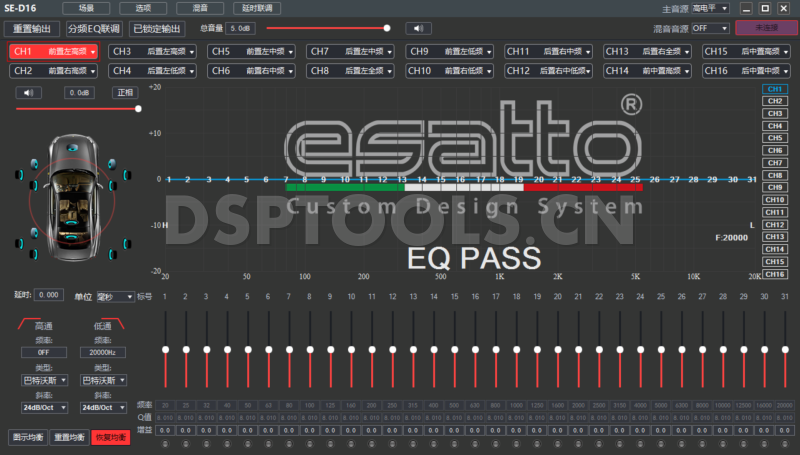Click the 重置输出 reset output button

(x=32, y=29)
